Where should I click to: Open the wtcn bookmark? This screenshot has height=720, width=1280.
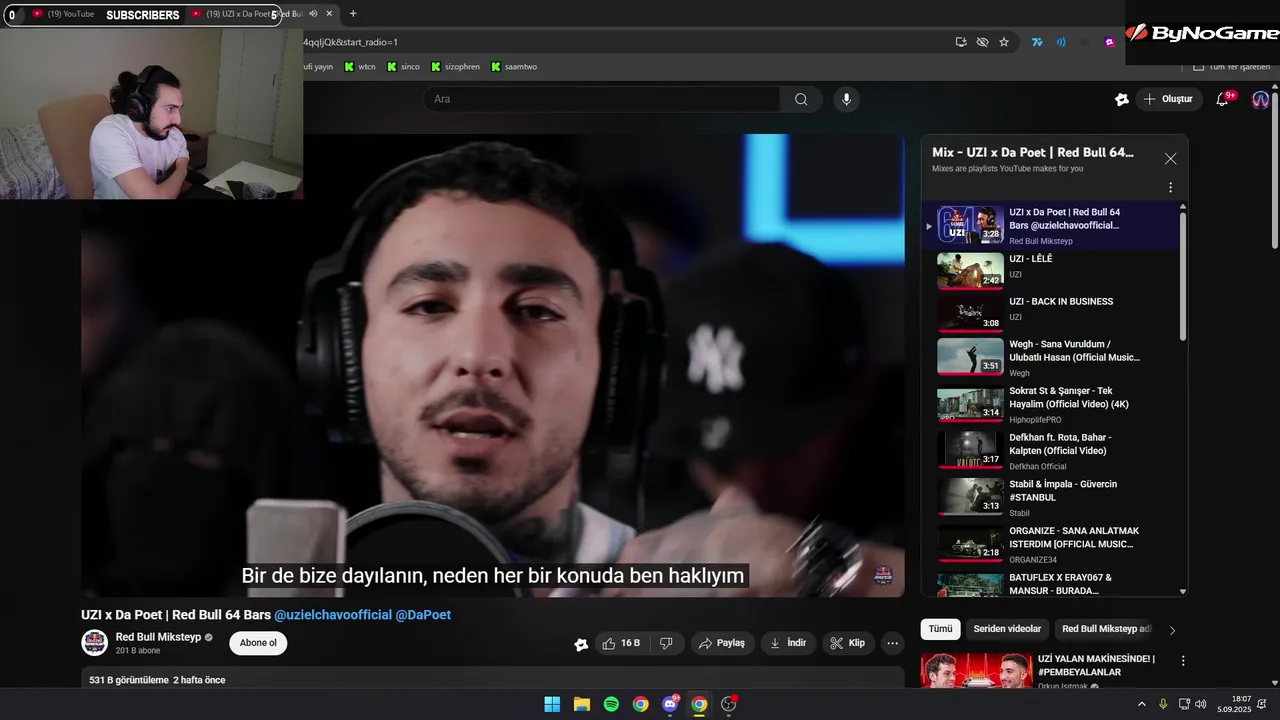click(360, 67)
